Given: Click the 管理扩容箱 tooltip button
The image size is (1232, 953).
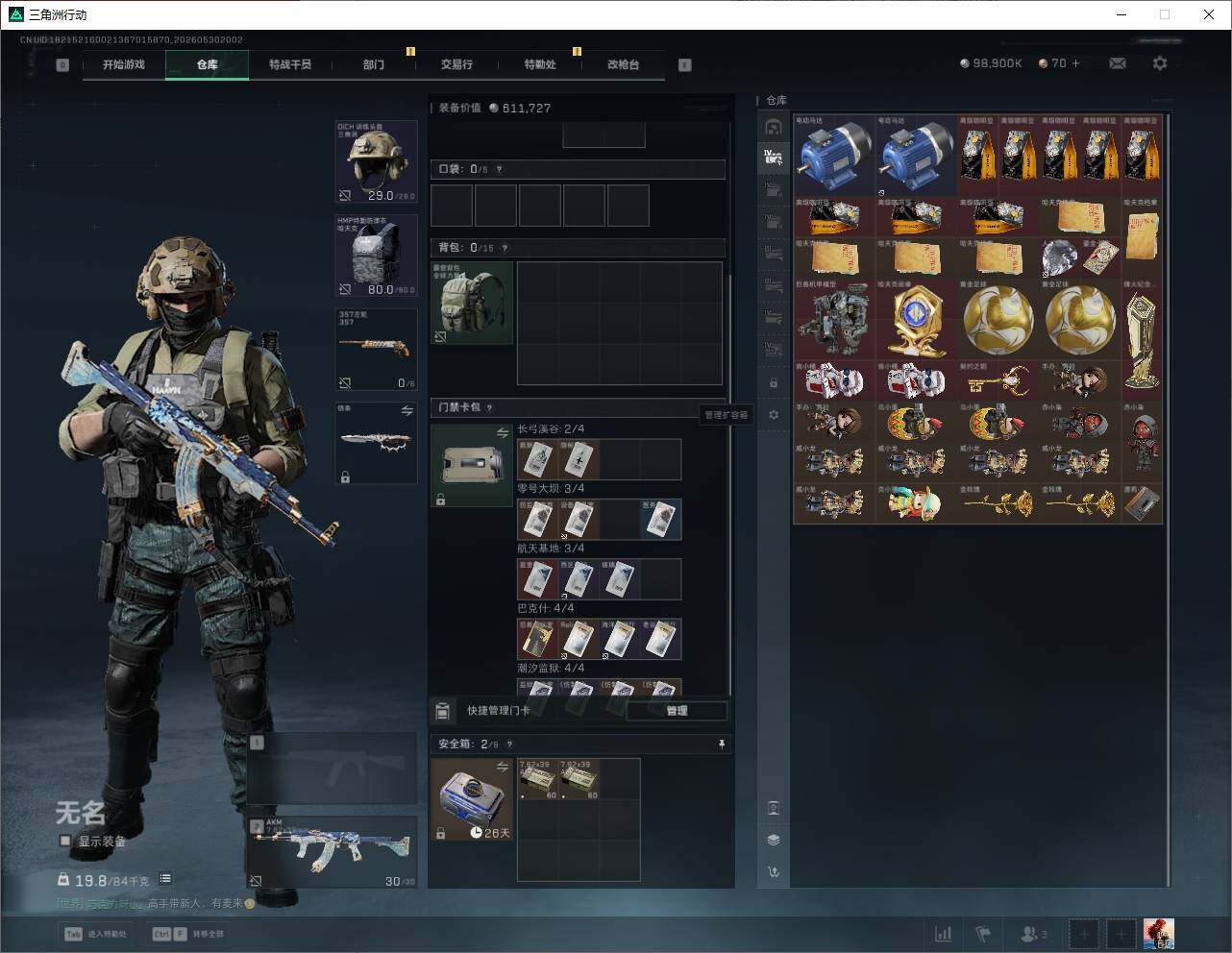Looking at the screenshot, I should pos(726,415).
